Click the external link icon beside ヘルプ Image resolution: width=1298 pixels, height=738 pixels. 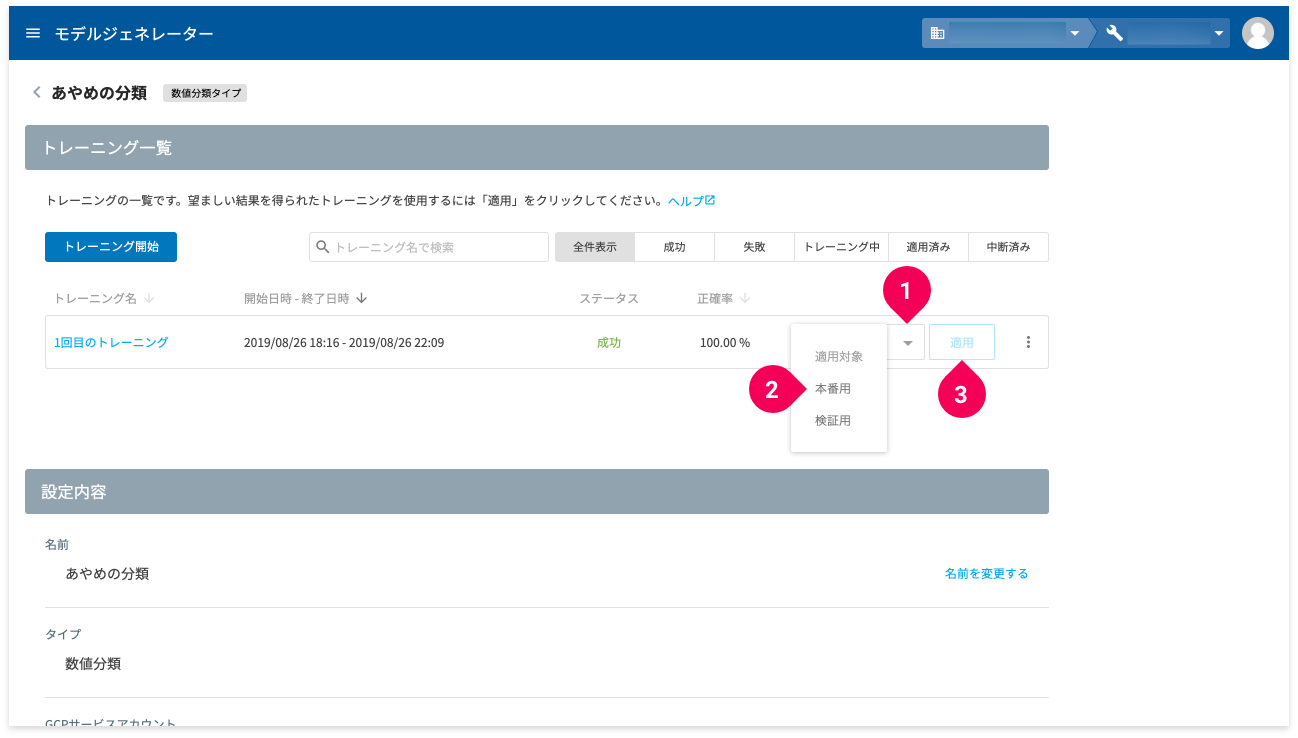710,200
